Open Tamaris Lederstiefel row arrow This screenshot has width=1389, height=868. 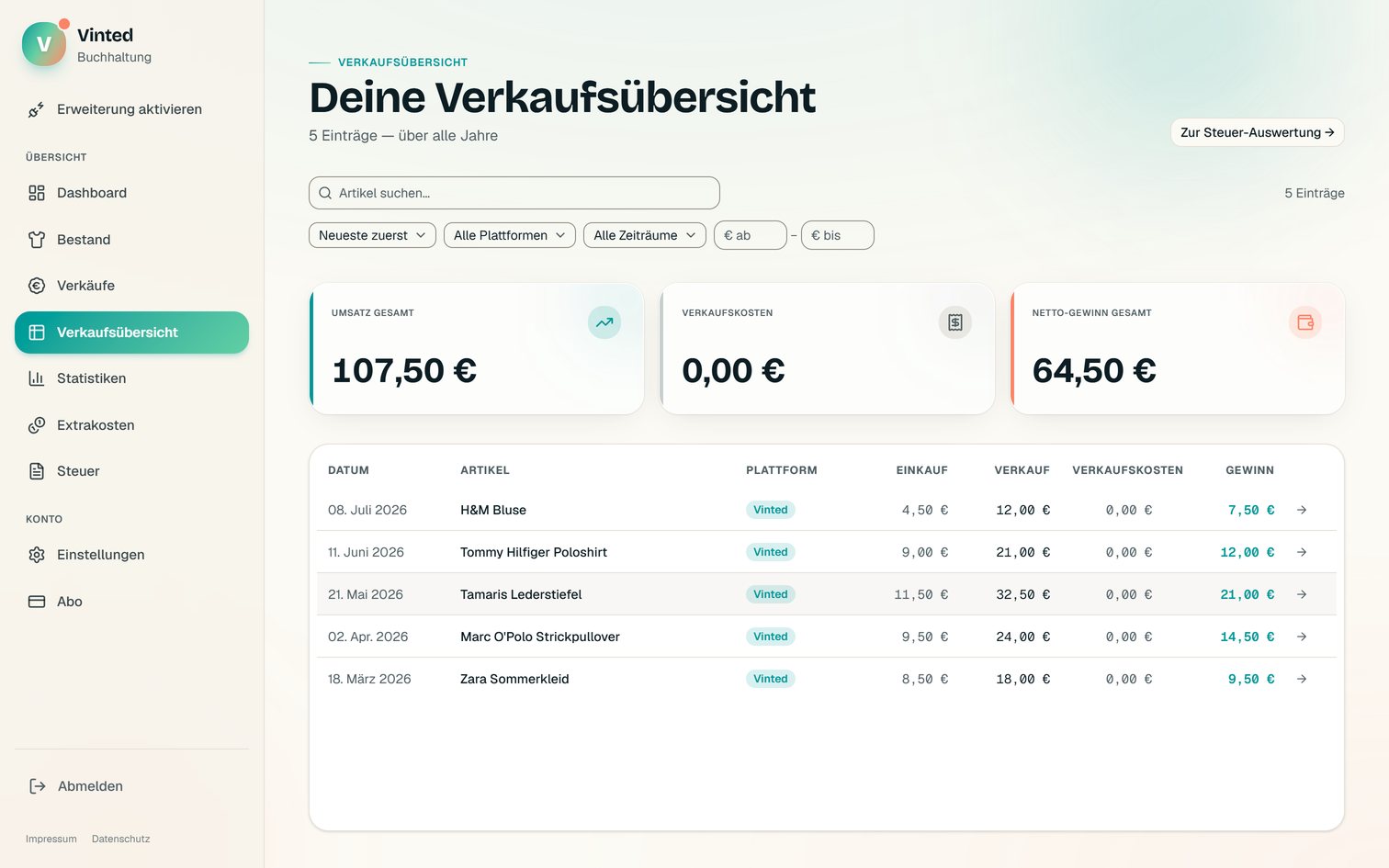(x=1302, y=594)
